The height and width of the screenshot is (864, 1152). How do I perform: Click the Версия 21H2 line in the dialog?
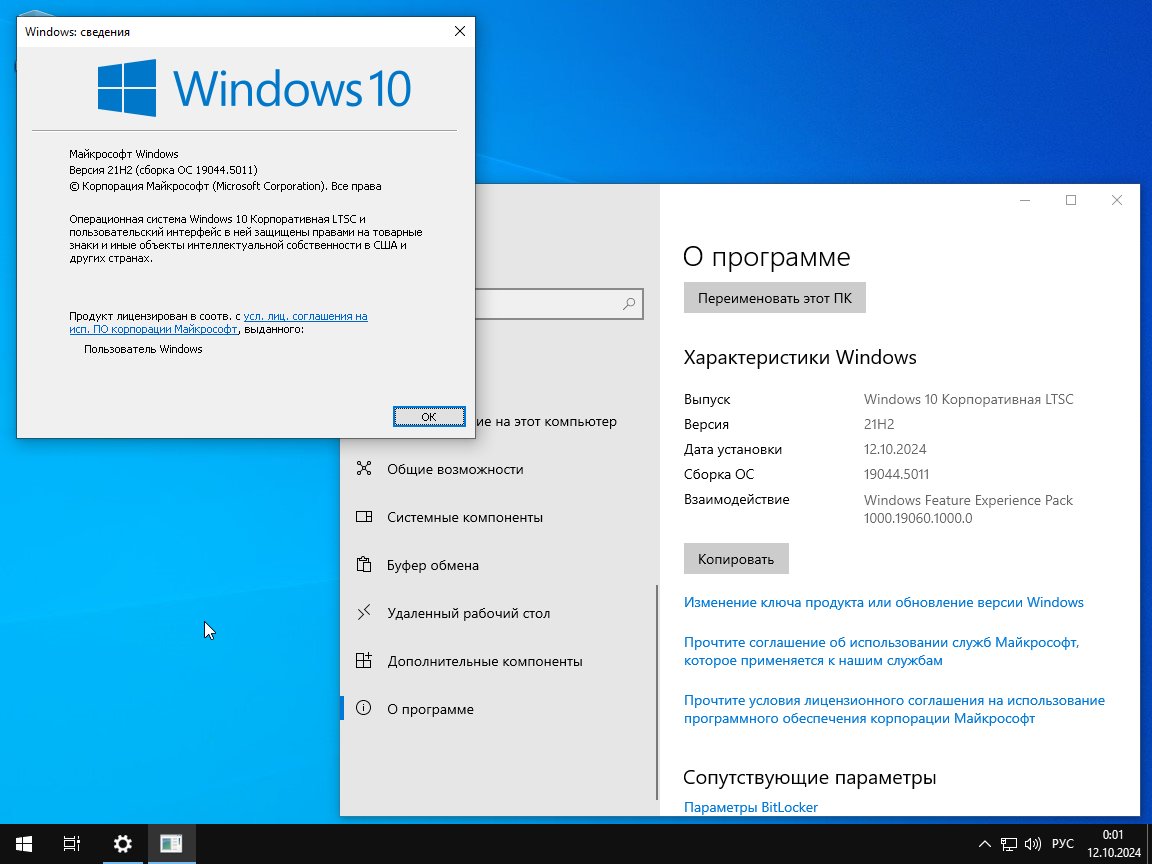[163, 170]
